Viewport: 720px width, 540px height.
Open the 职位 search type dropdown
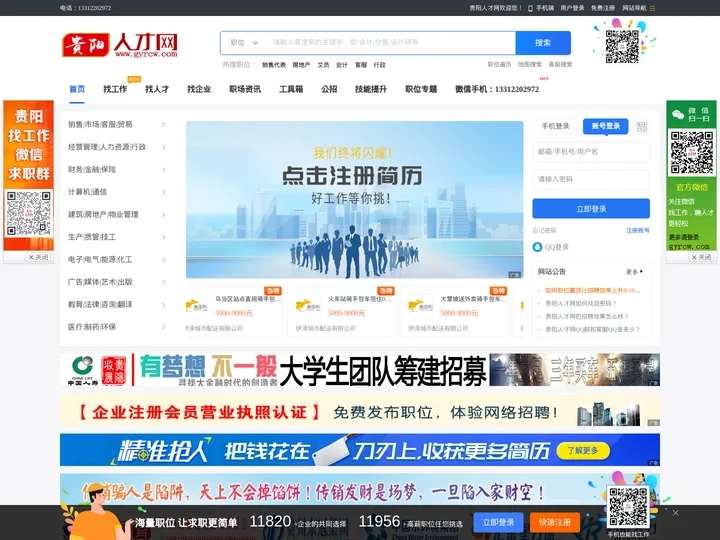tap(244, 43)
